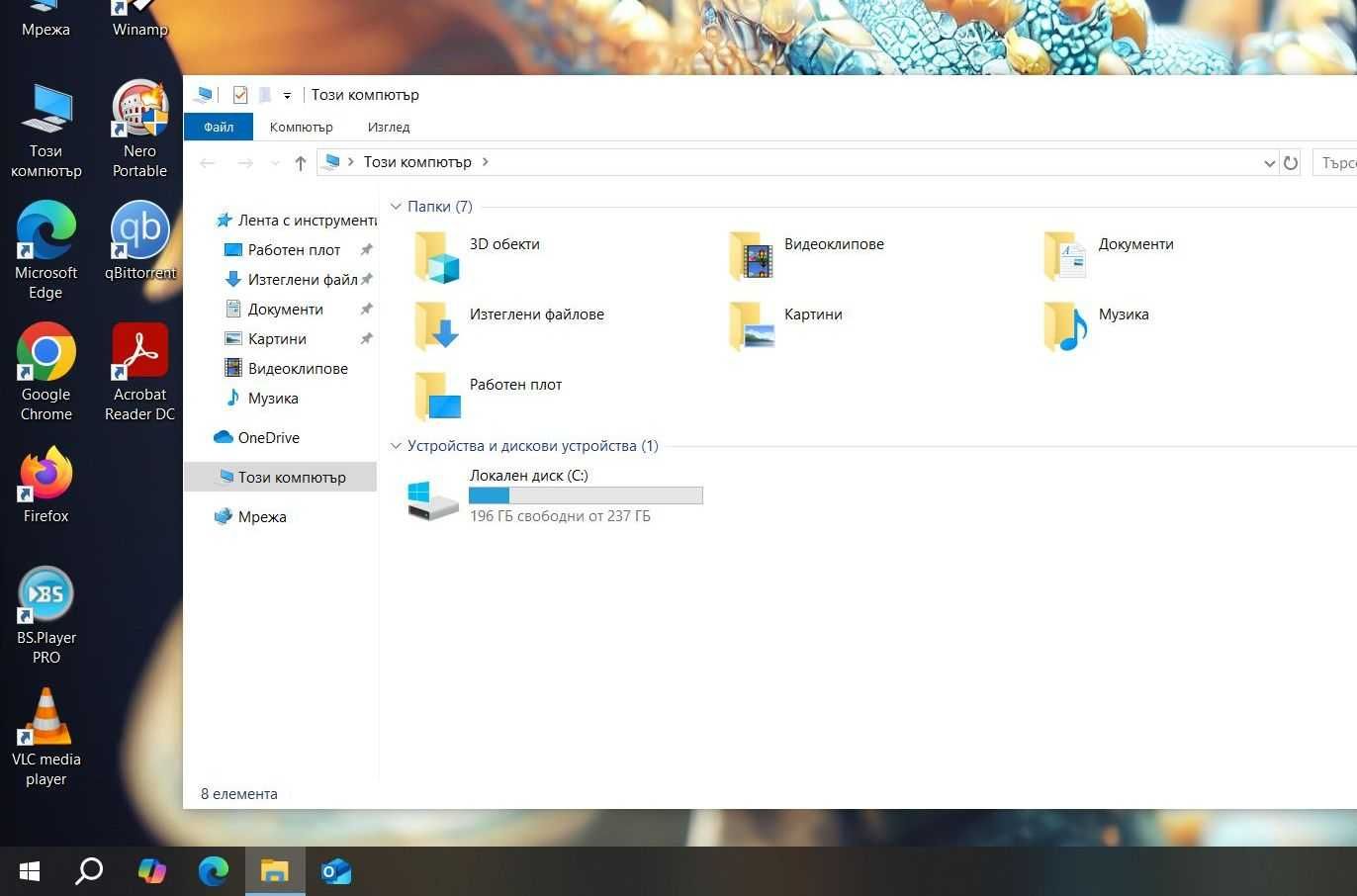Screen dimensions: 1357x896
Task: Open Google Chrome desktop shortcut
Action: [46, 373]
